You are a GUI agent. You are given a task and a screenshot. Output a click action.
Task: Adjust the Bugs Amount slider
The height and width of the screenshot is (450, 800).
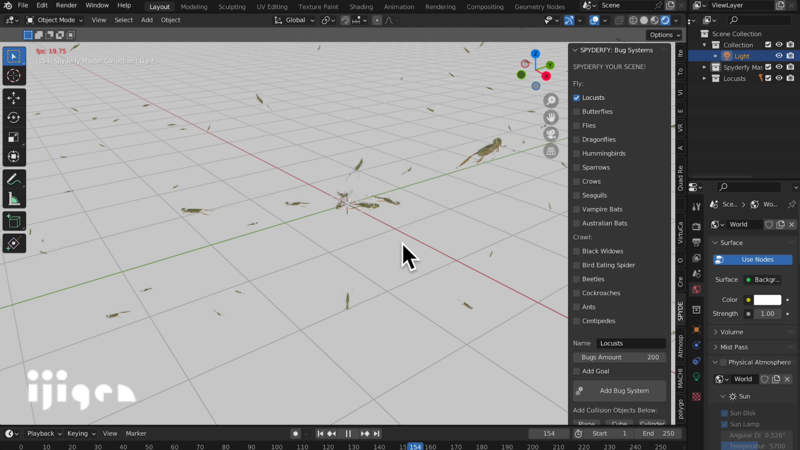619,358
